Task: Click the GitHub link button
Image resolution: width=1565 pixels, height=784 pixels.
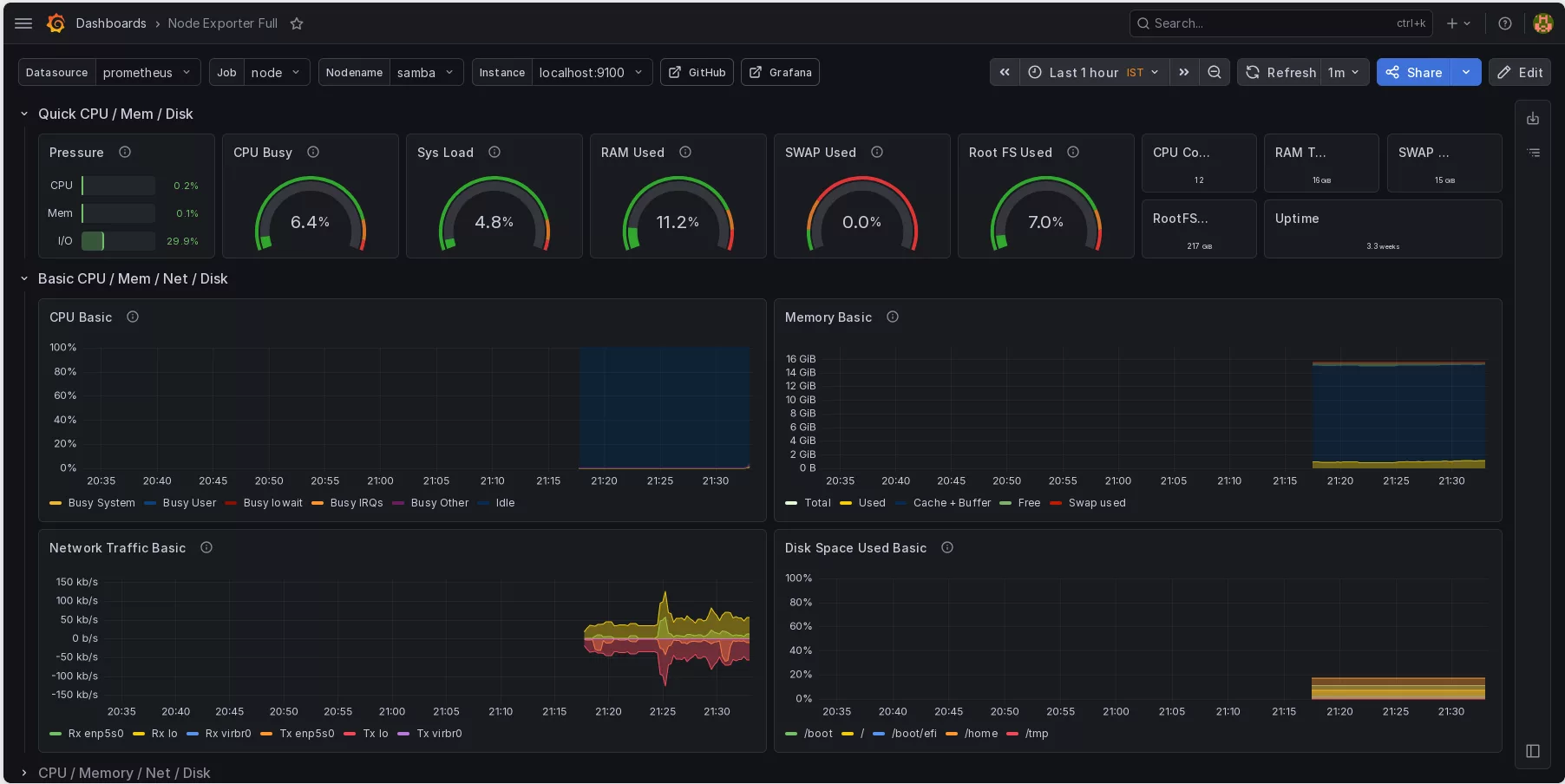Action: tap(697, 72)
